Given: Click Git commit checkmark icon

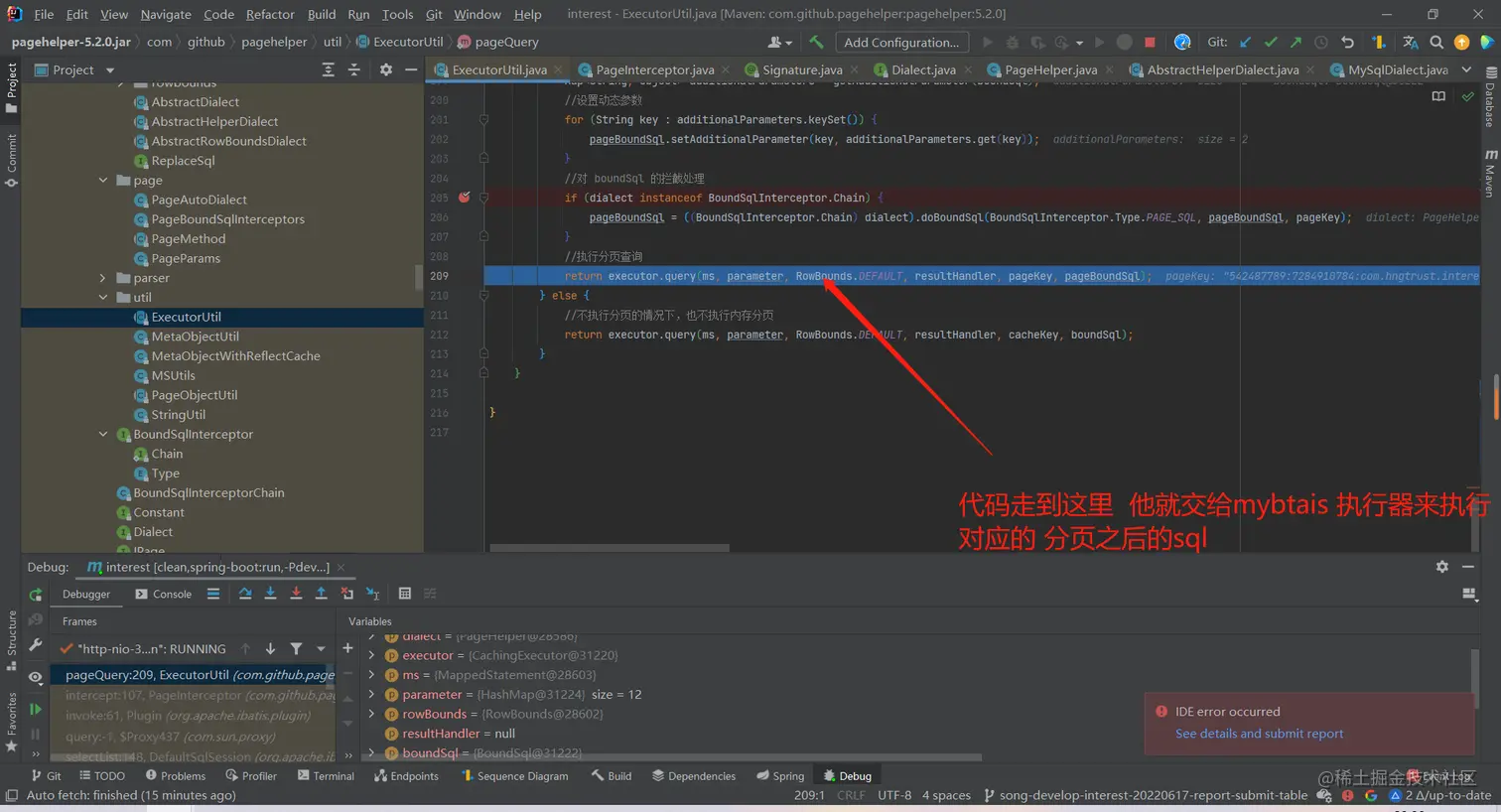Looking at the screenshot, I should click(x=1271, y=42).
